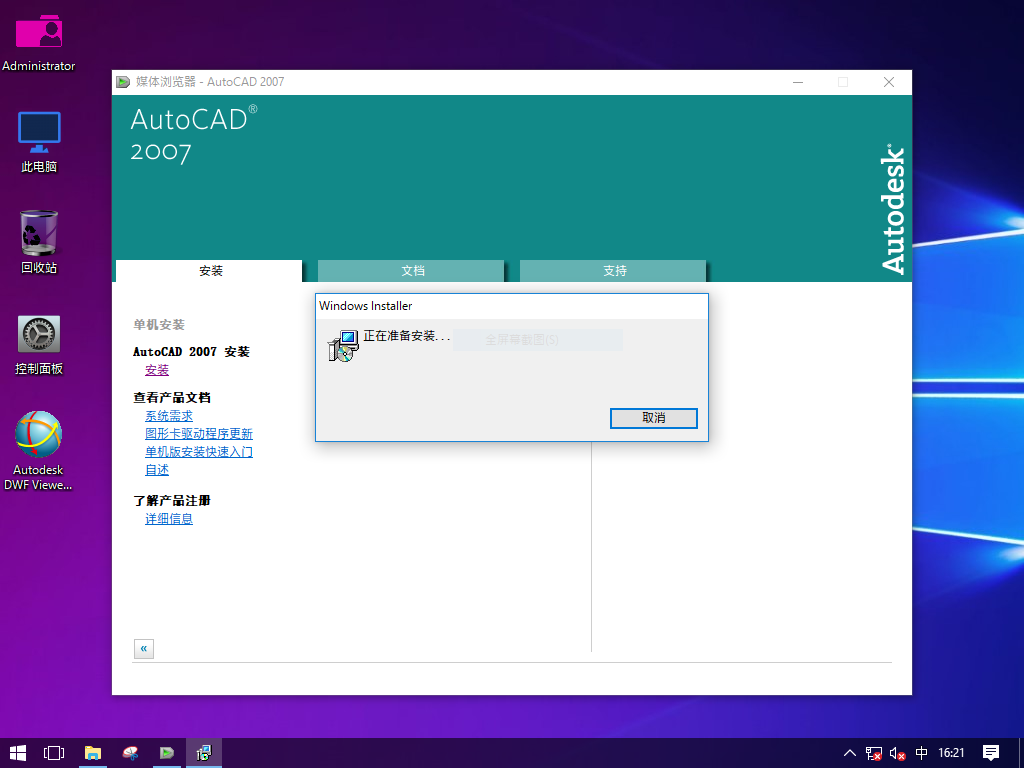The height and width of the screenshot is (768, 1024).
Task: Click the Task View taskbar icon
Action: pos(54,753)
